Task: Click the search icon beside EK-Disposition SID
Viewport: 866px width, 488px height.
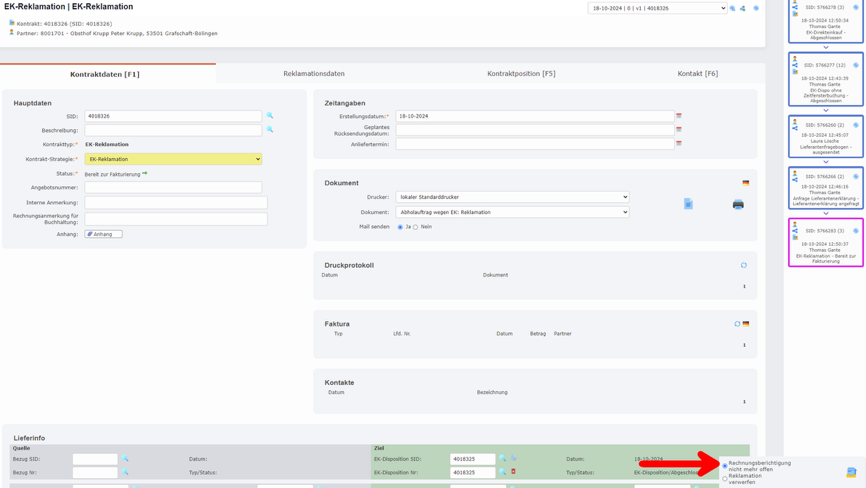Action: [x=503, y=459]
